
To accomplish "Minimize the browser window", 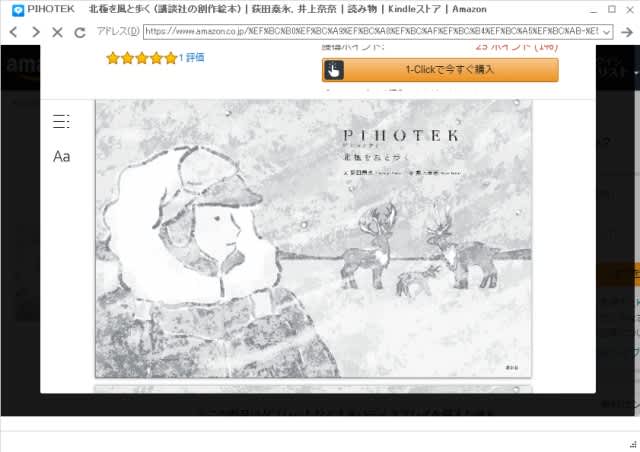I will pyautogui.click(x=593, y=10).
